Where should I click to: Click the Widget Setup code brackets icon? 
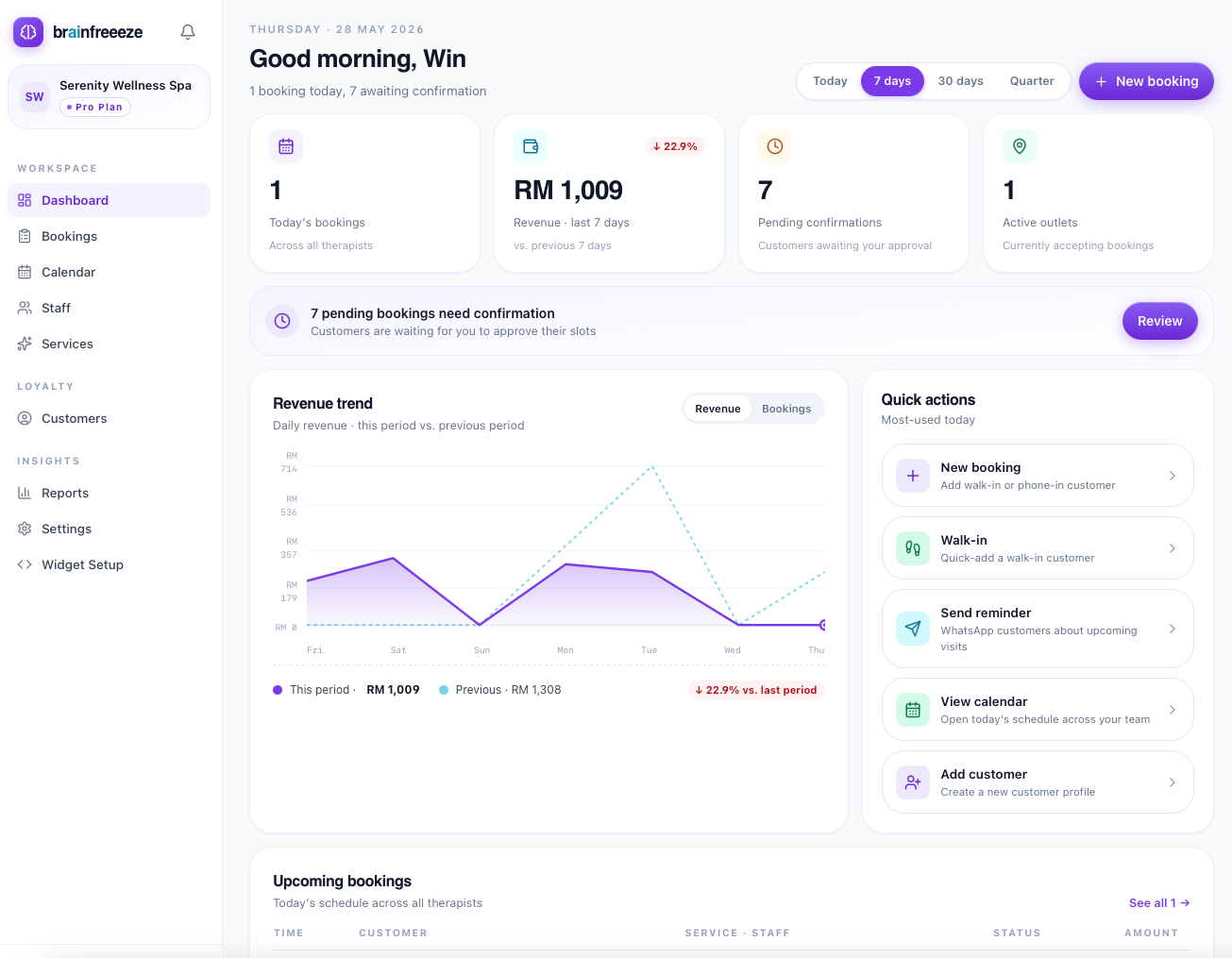coord(25,564)
